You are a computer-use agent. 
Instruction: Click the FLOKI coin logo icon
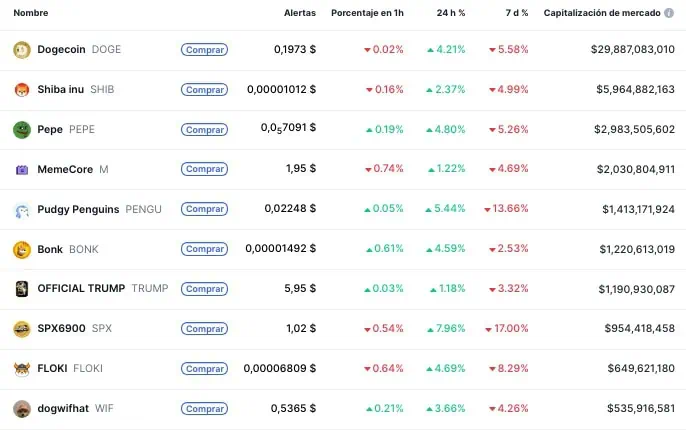pos(21,368)
